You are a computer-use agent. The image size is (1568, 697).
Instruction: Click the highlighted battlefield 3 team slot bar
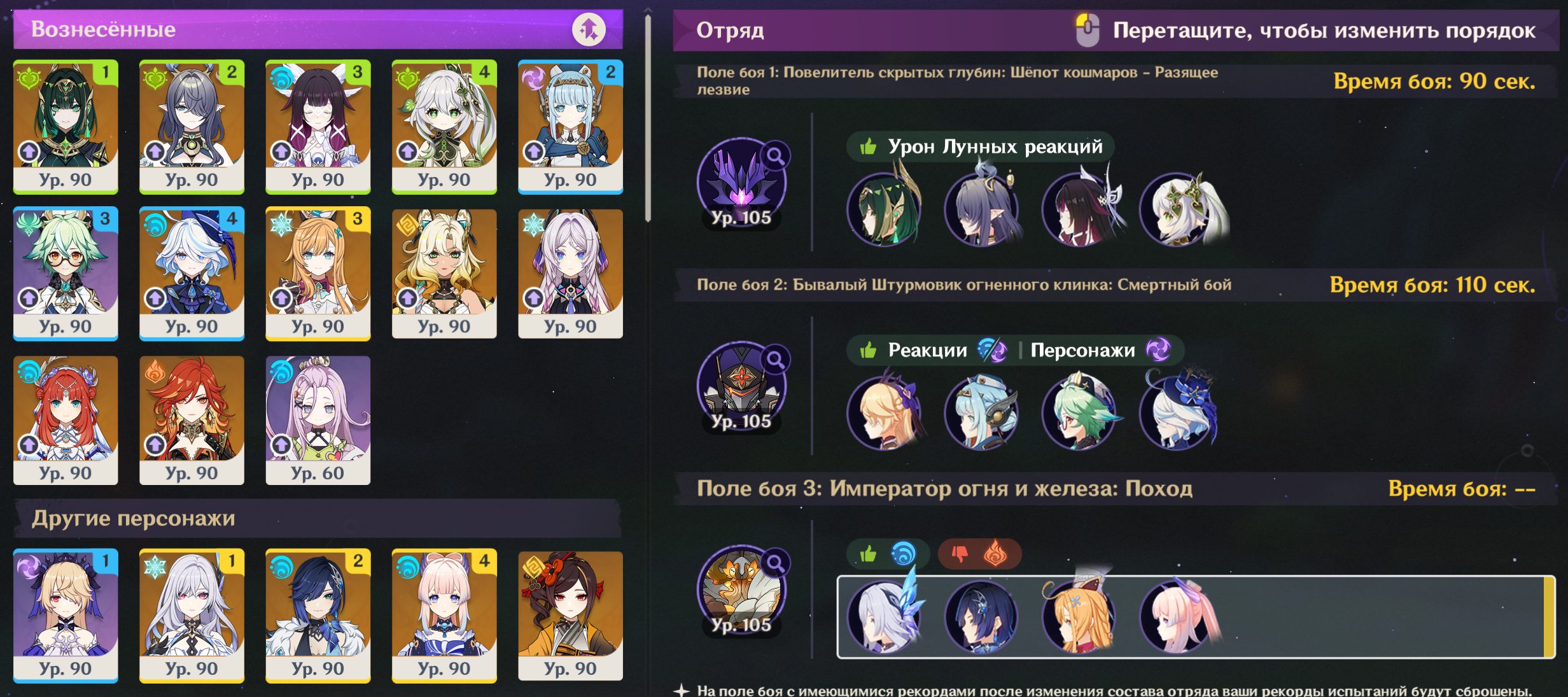(1196, 617)
